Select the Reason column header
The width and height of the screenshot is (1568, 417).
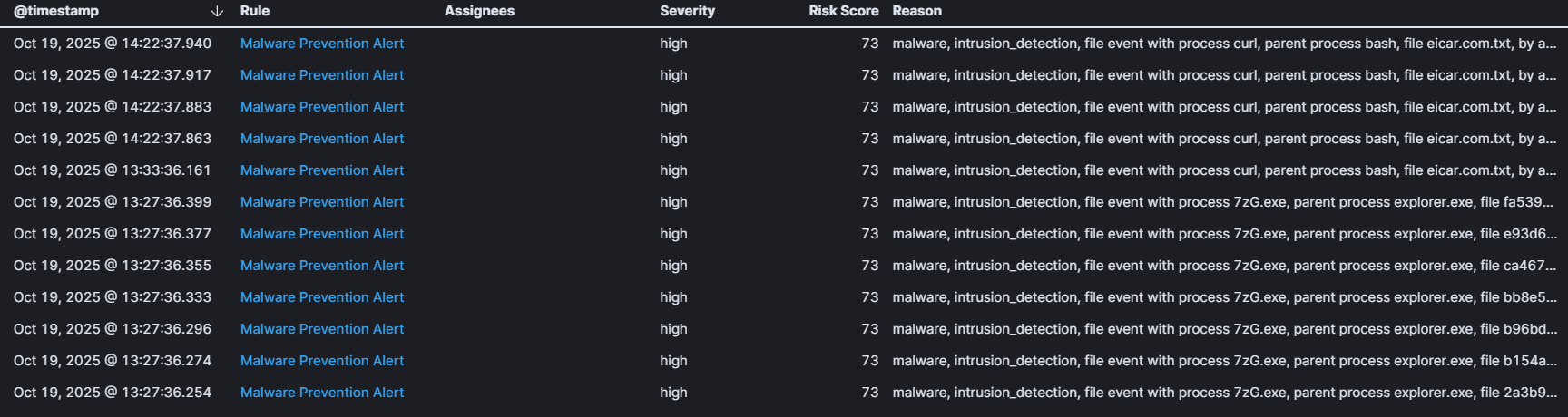(916, 11)
